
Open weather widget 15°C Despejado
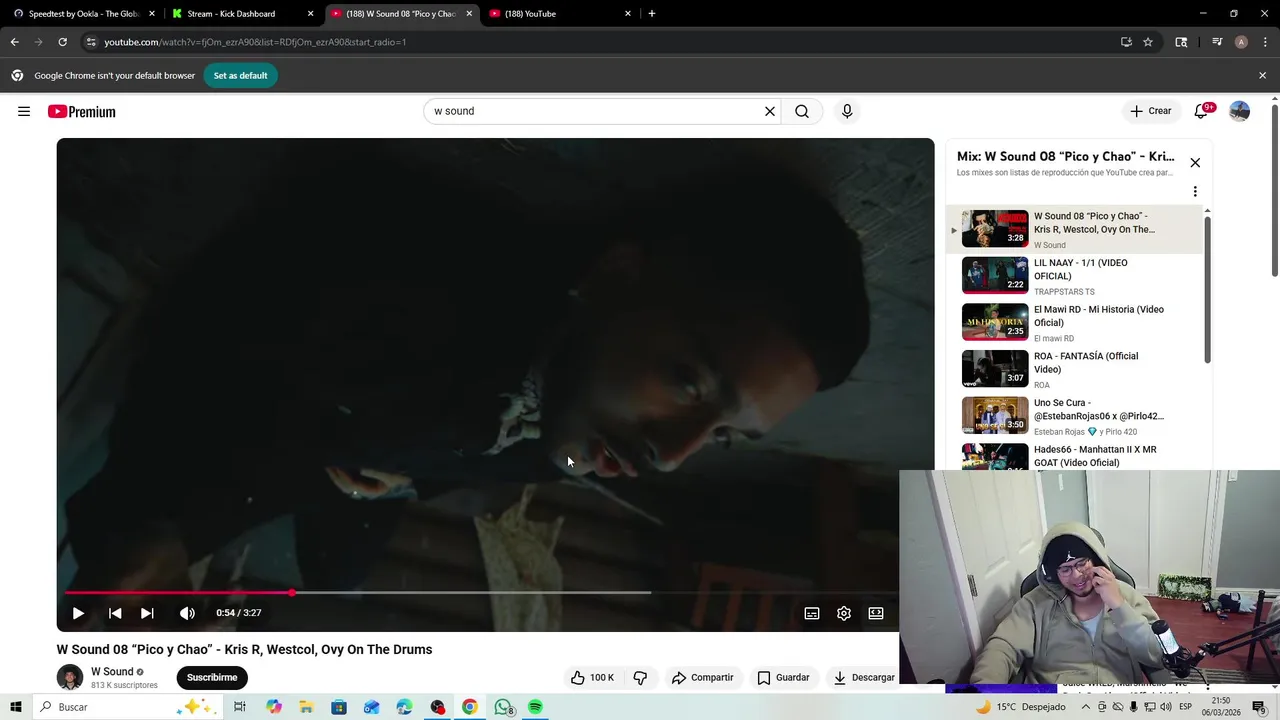(1020, 707)
